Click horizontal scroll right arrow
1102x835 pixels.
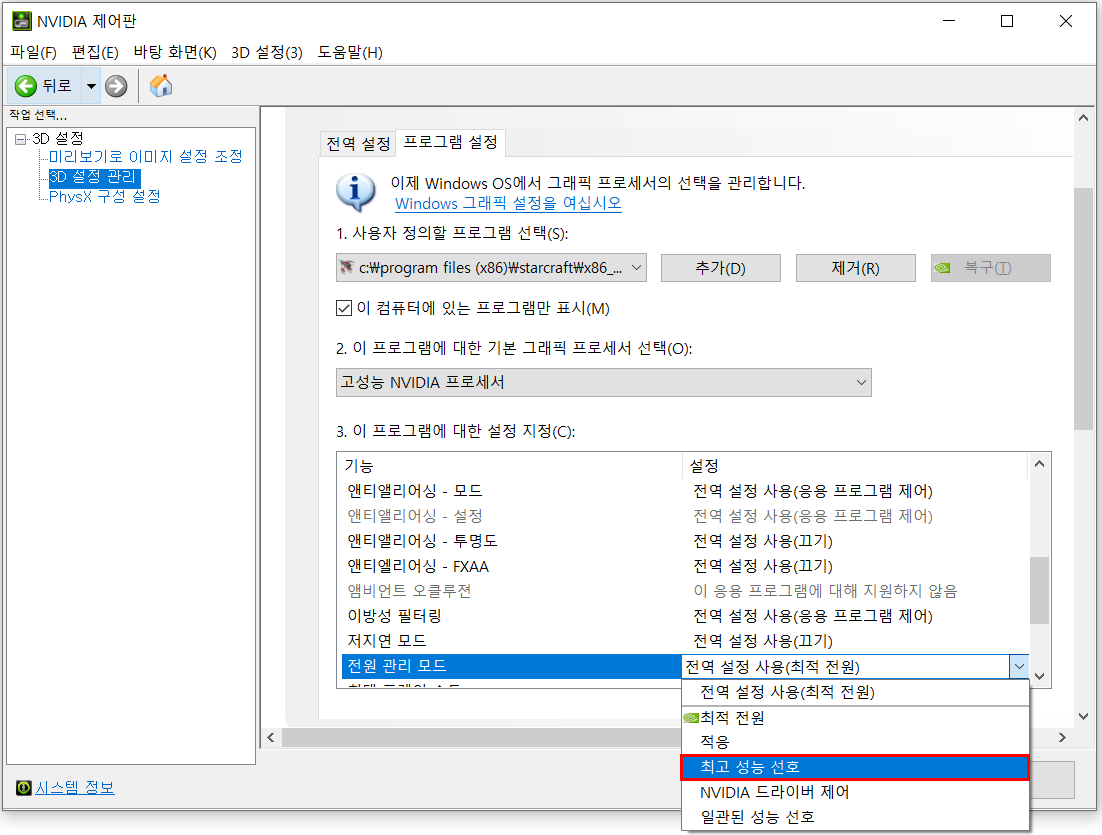[1062, 737]
